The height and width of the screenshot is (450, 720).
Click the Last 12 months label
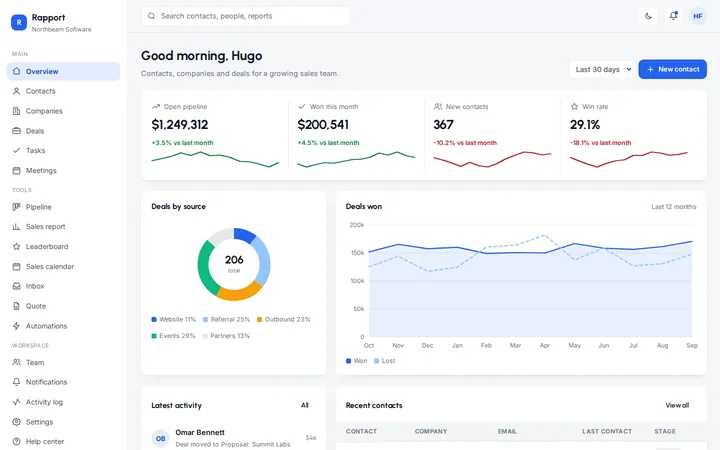(674, 207)
